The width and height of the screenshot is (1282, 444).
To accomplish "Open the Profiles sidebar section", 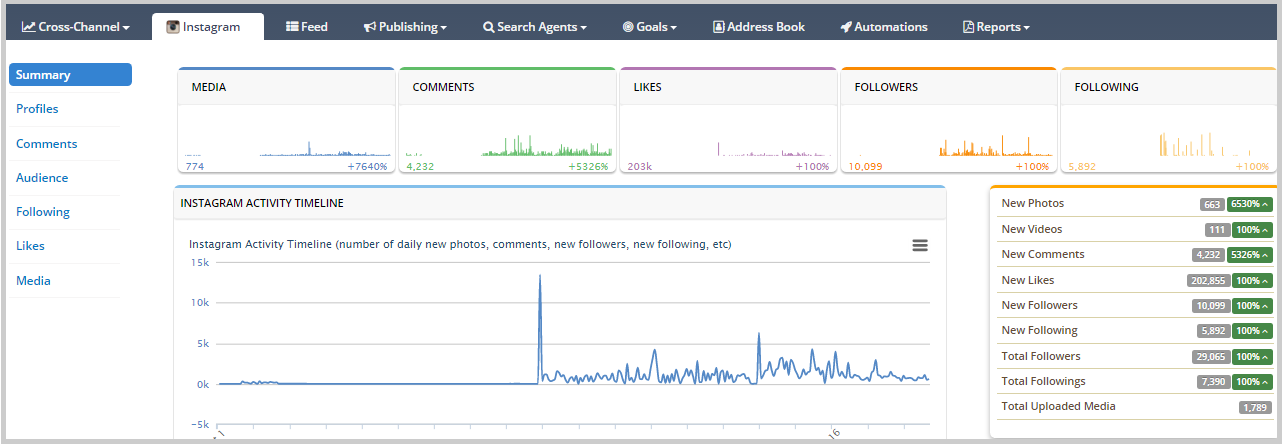I will coord(37,109).
